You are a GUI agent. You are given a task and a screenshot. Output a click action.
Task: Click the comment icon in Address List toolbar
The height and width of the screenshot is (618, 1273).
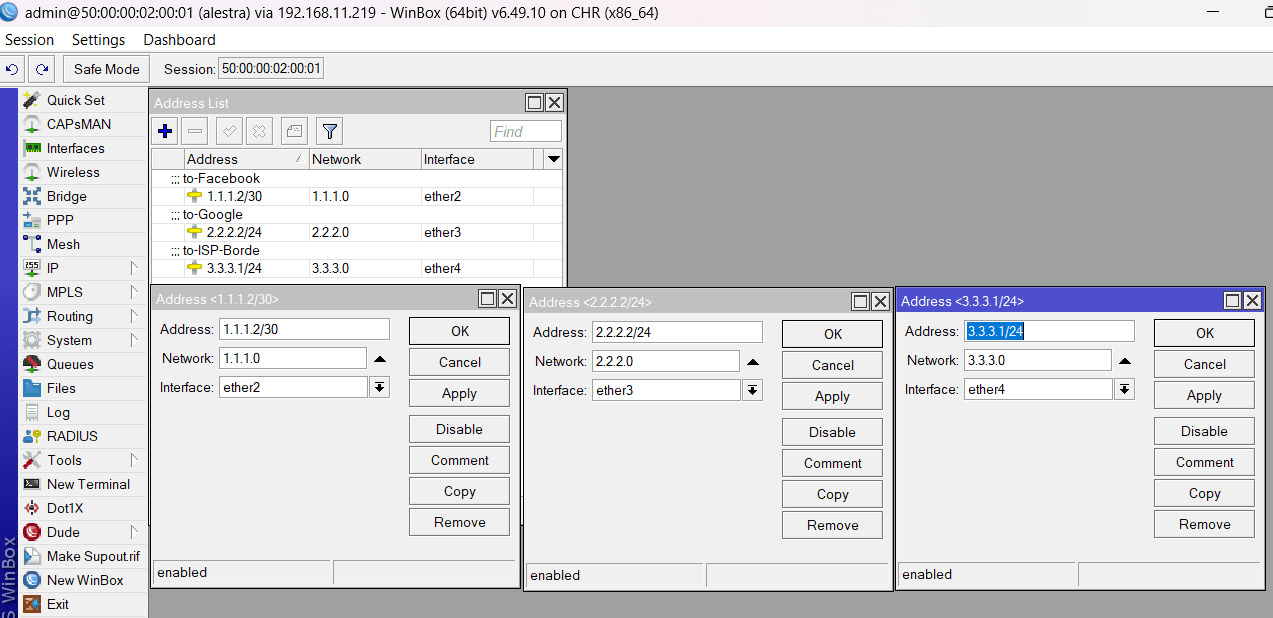click(293, 131)
